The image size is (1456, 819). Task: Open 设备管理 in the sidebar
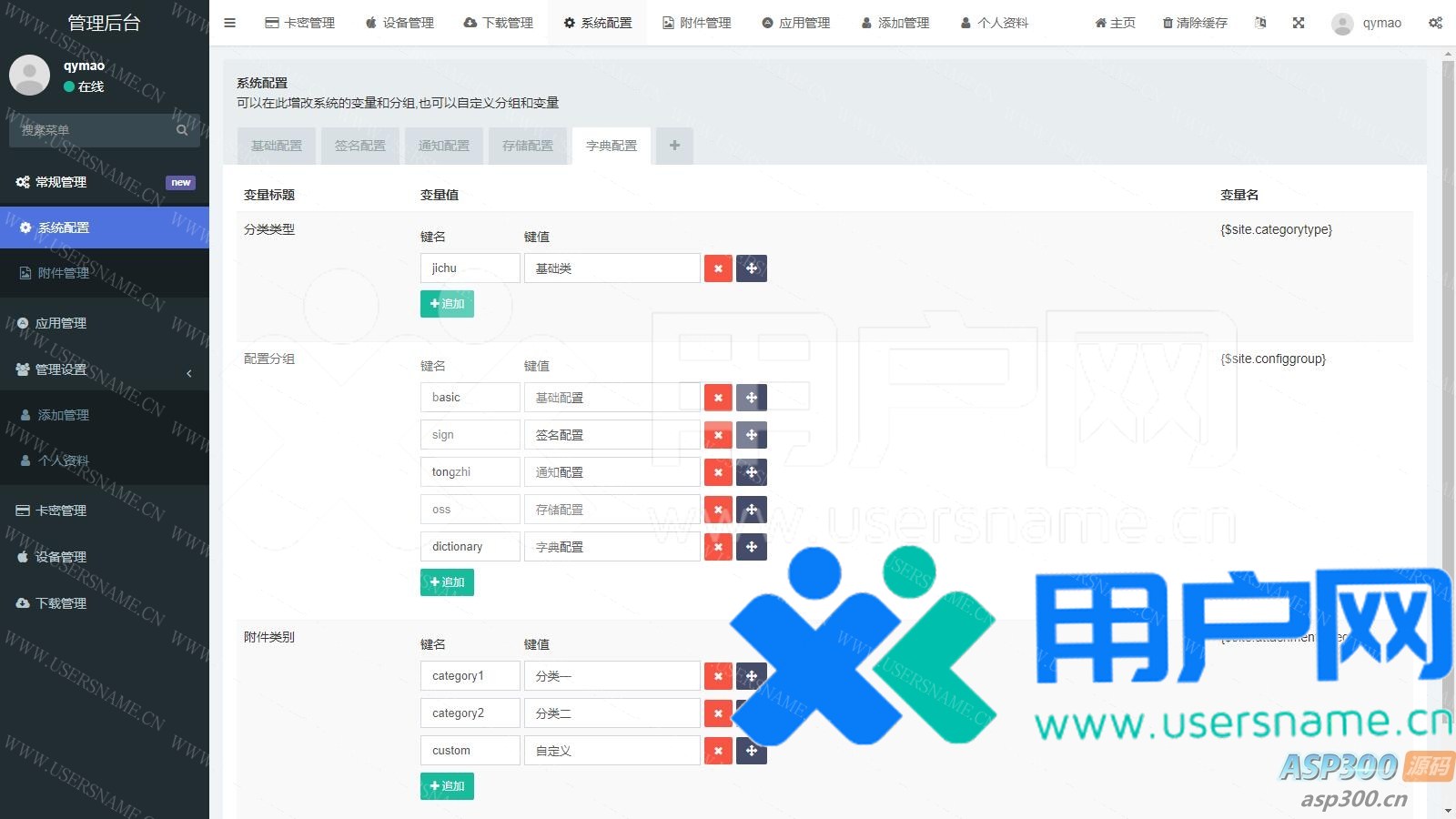point(105,557)
